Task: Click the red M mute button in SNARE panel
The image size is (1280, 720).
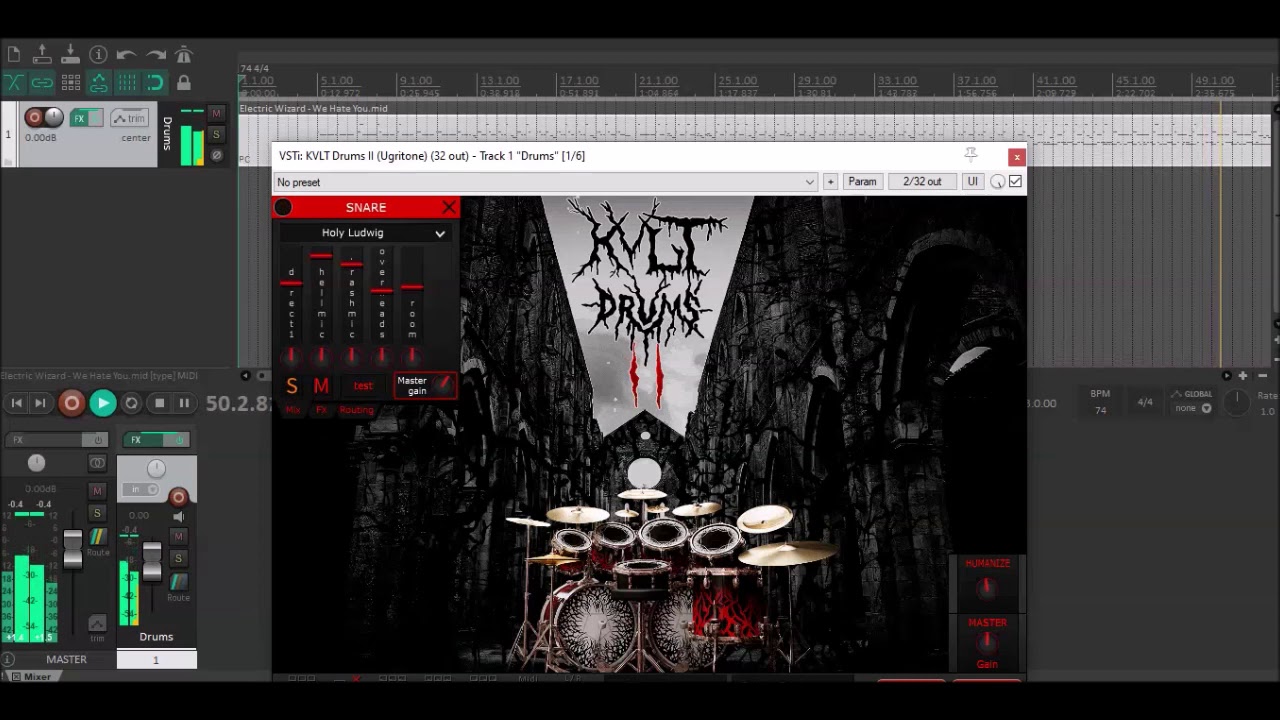Action: [x=321, y=386]
